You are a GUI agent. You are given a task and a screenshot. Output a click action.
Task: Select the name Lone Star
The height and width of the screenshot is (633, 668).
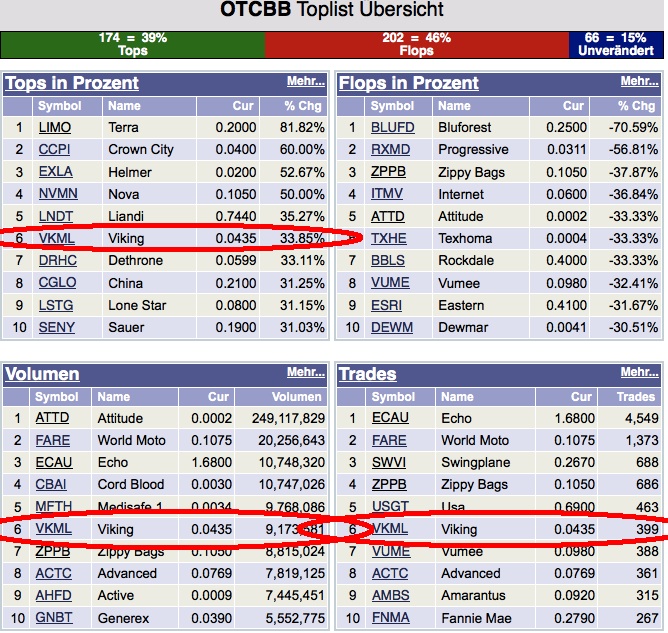(137, 305)
